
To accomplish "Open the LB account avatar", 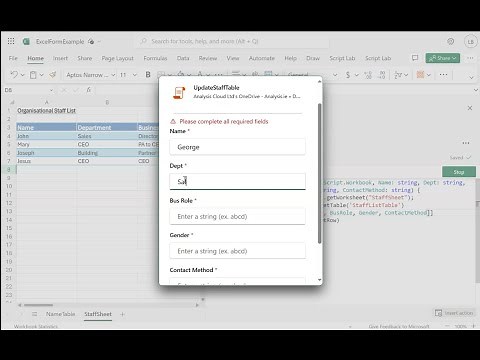I will click(x=471, y=42).
